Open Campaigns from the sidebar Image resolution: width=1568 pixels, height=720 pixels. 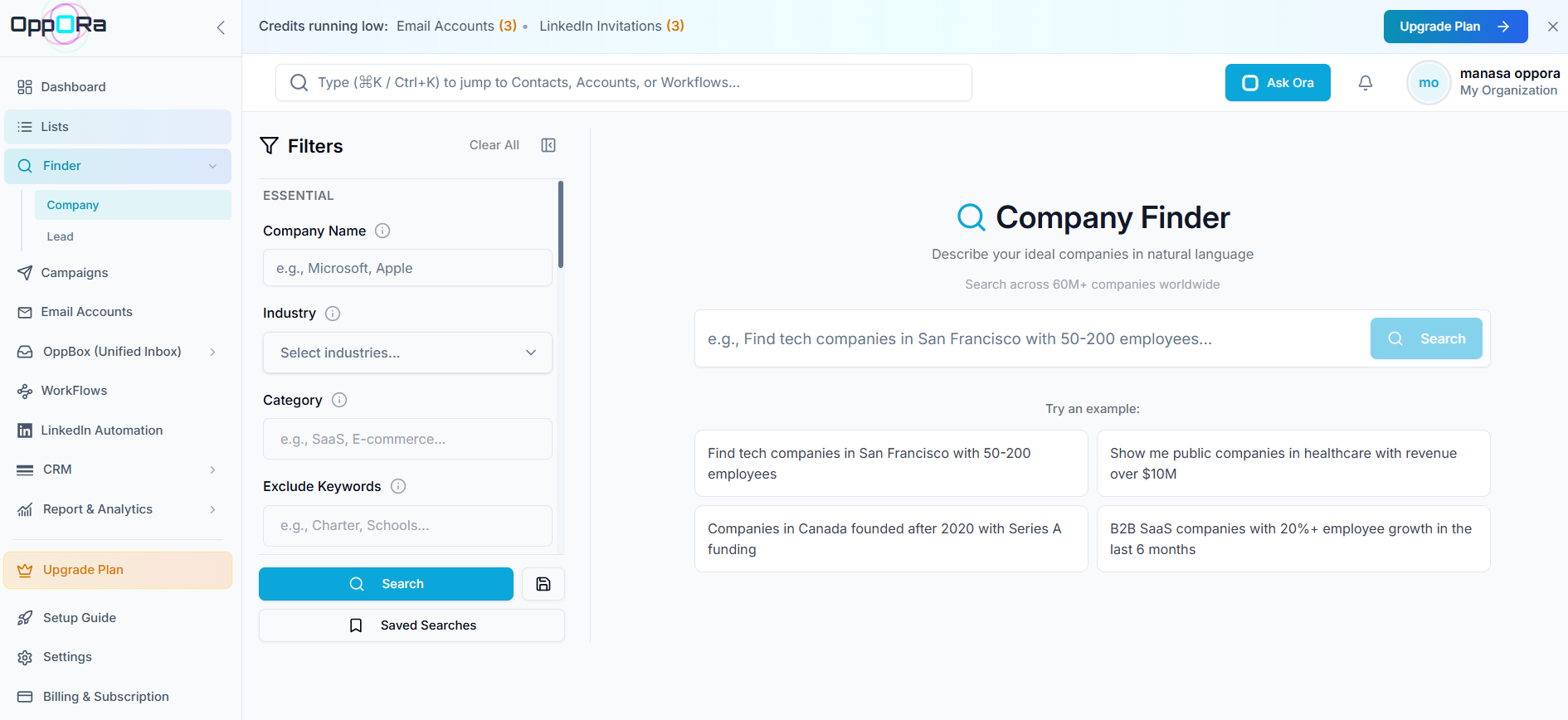point(118,273)
